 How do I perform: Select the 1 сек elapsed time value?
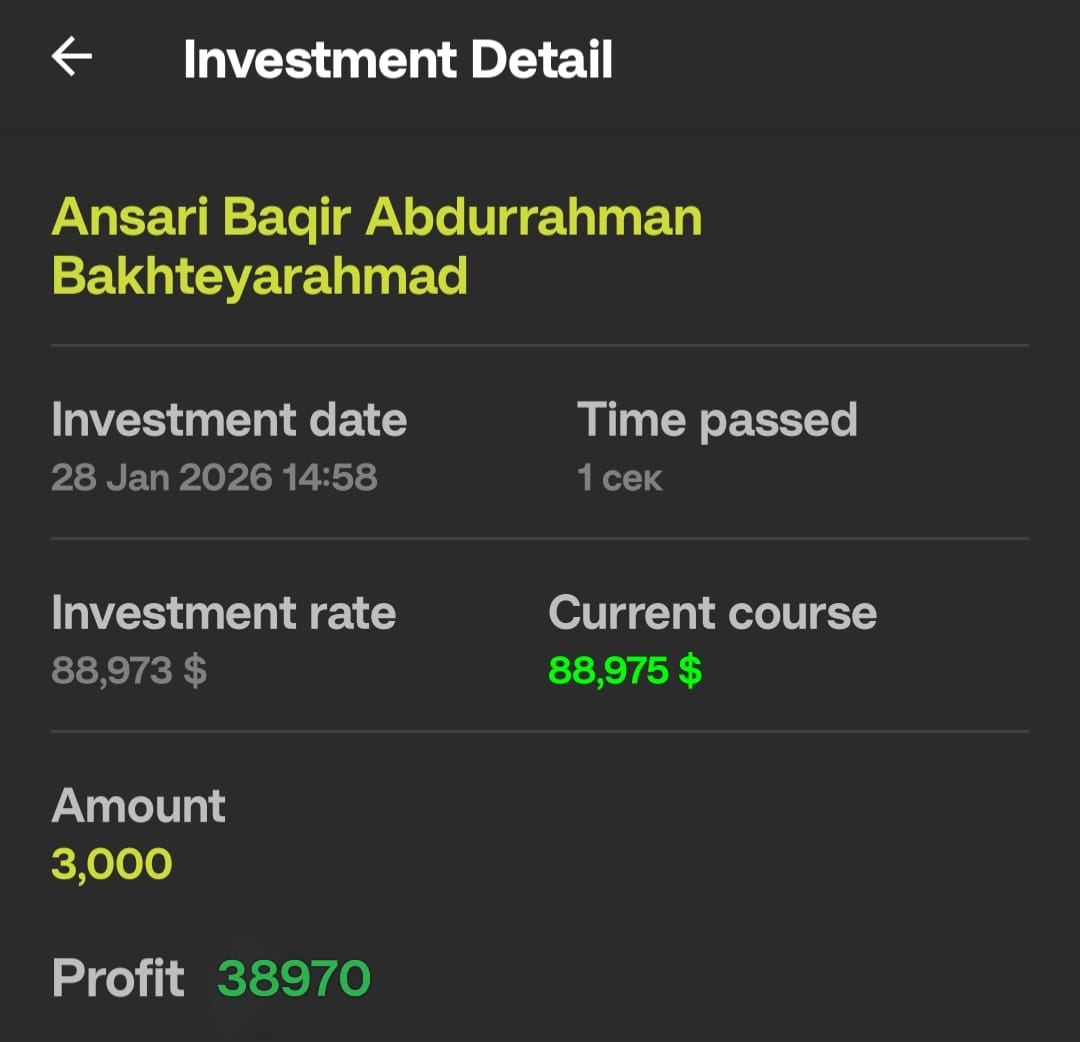click(x=619, y=478)
